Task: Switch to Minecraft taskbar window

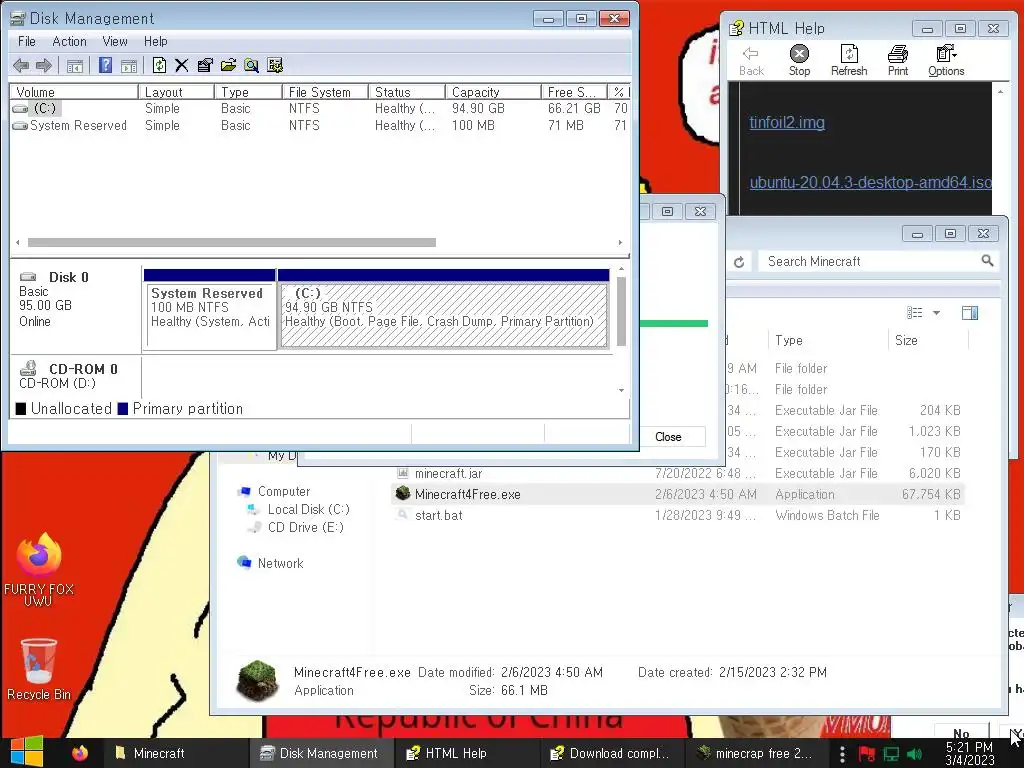Action: (175, 753)
